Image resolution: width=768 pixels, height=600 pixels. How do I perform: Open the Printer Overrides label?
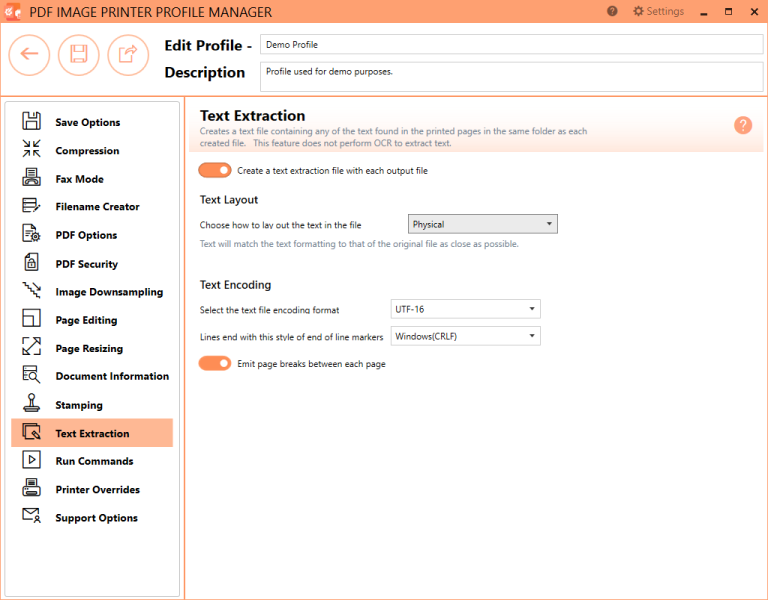97,490
